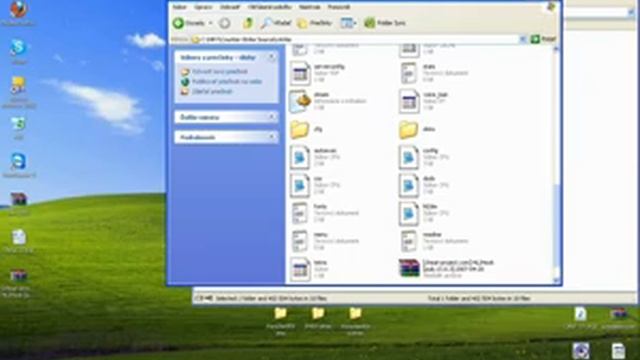
Task: Click the vertical scrollbar thumb in Explorer
Action: (556, 224)
